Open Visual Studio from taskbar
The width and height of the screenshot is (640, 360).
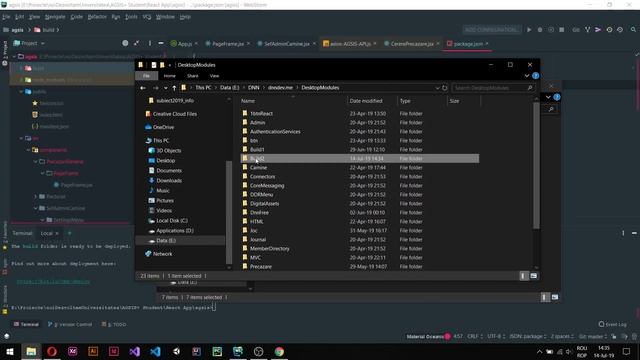tap(135, 351)
